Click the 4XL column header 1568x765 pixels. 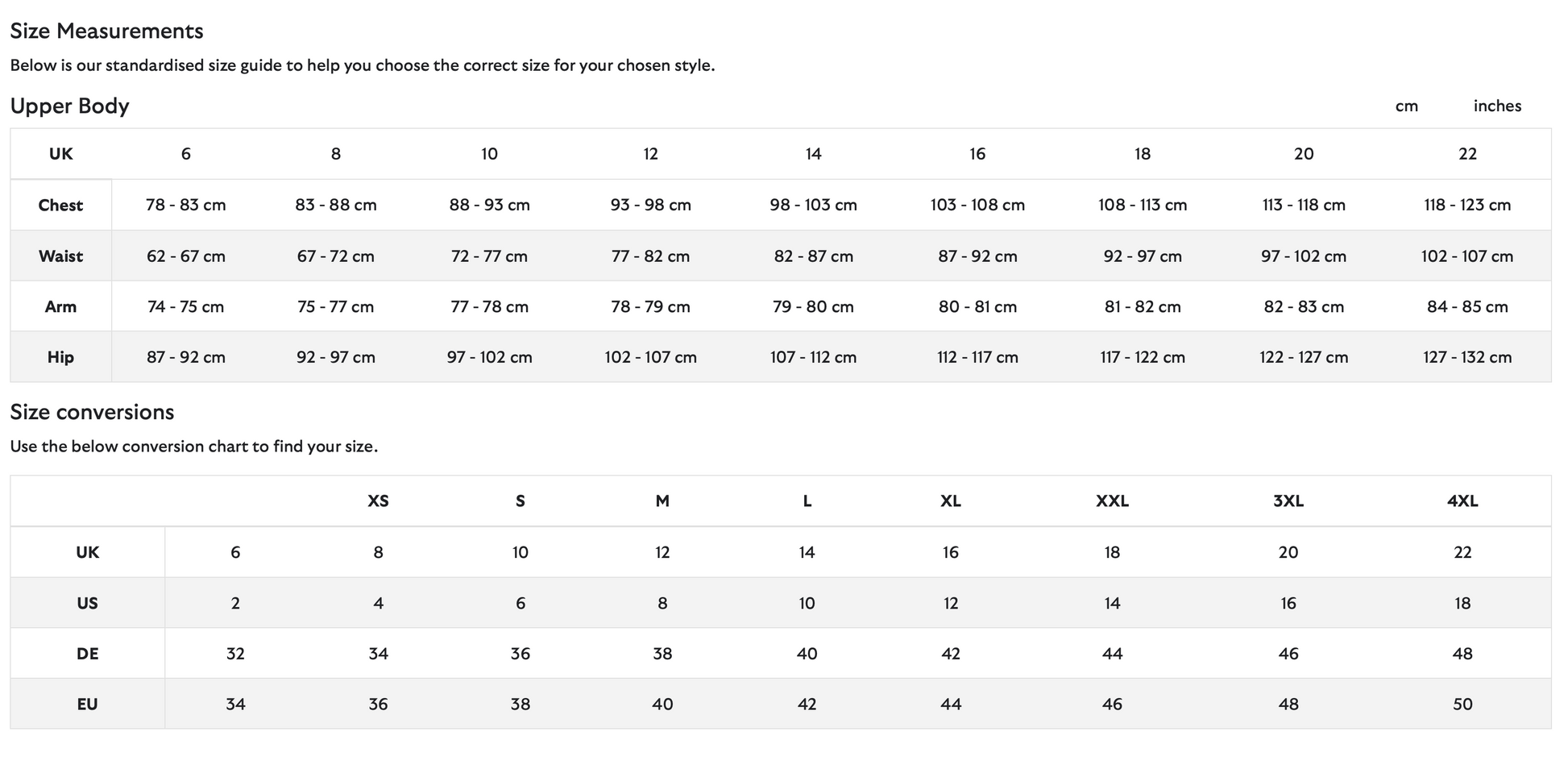pos(1462,501)
